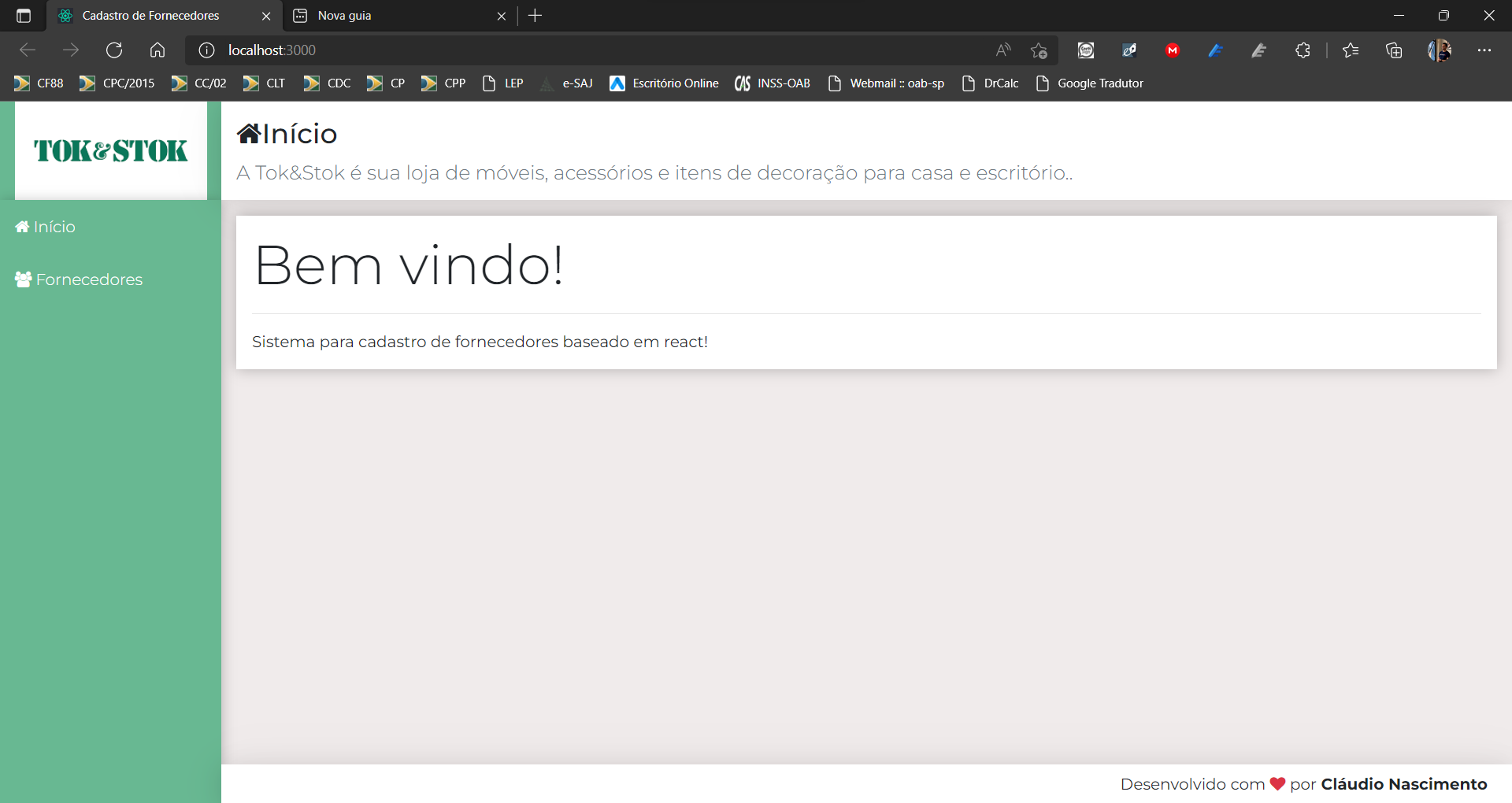Toggle add this page to favorites

(1039, 50)
